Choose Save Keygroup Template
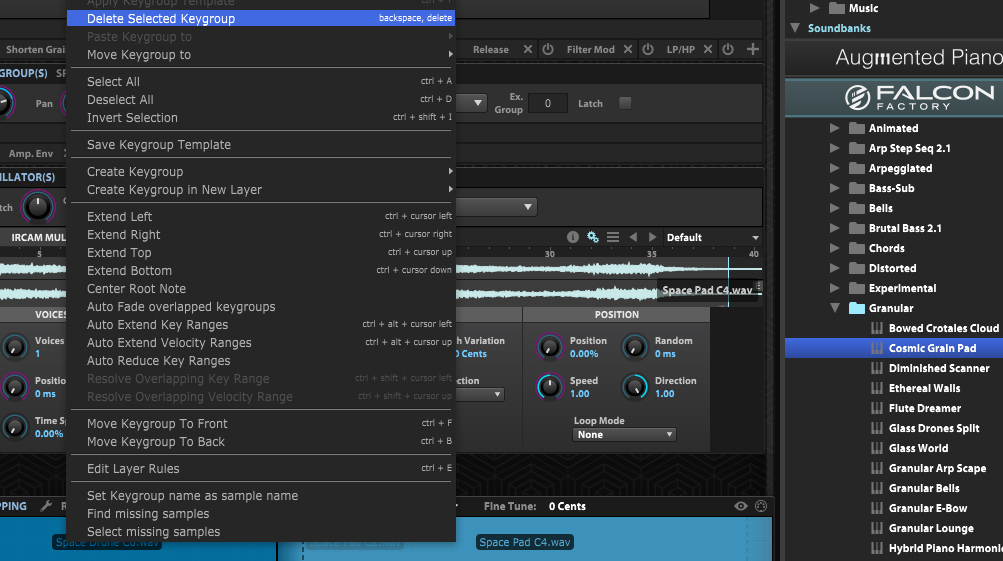 [261, 145]
